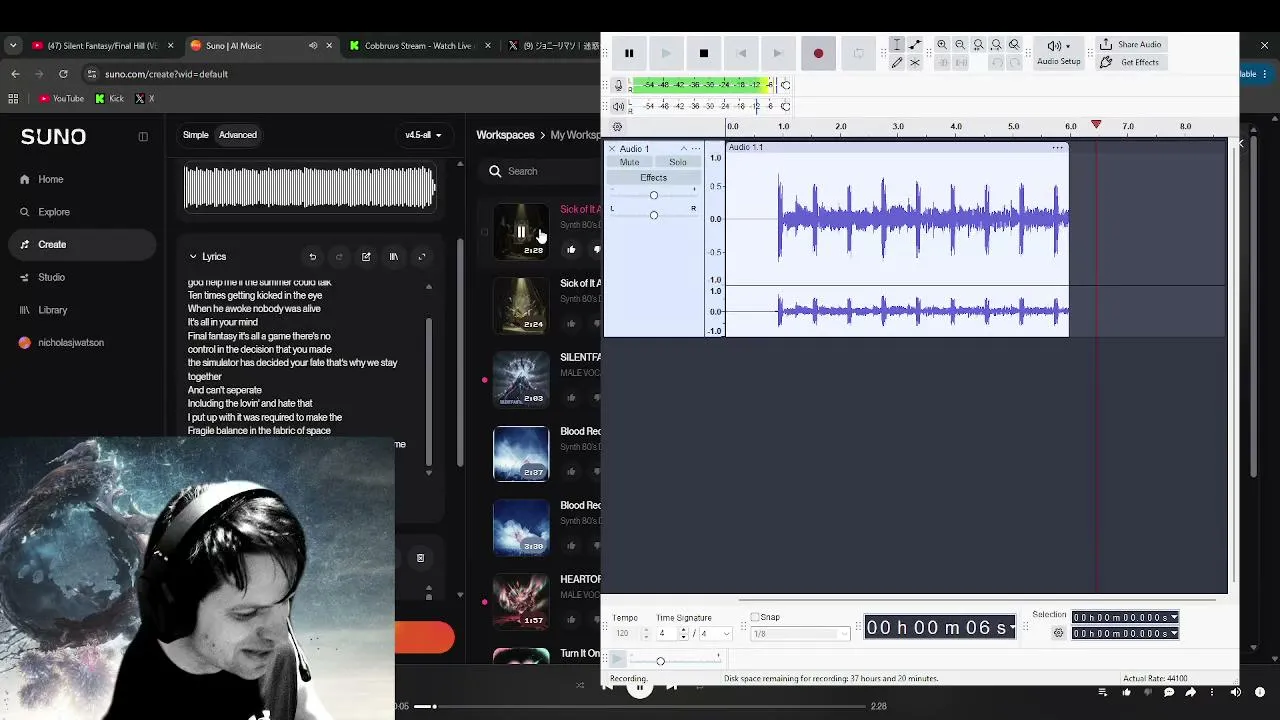
Task: Zoom in on the Audacity timeline
Action: 942,45
